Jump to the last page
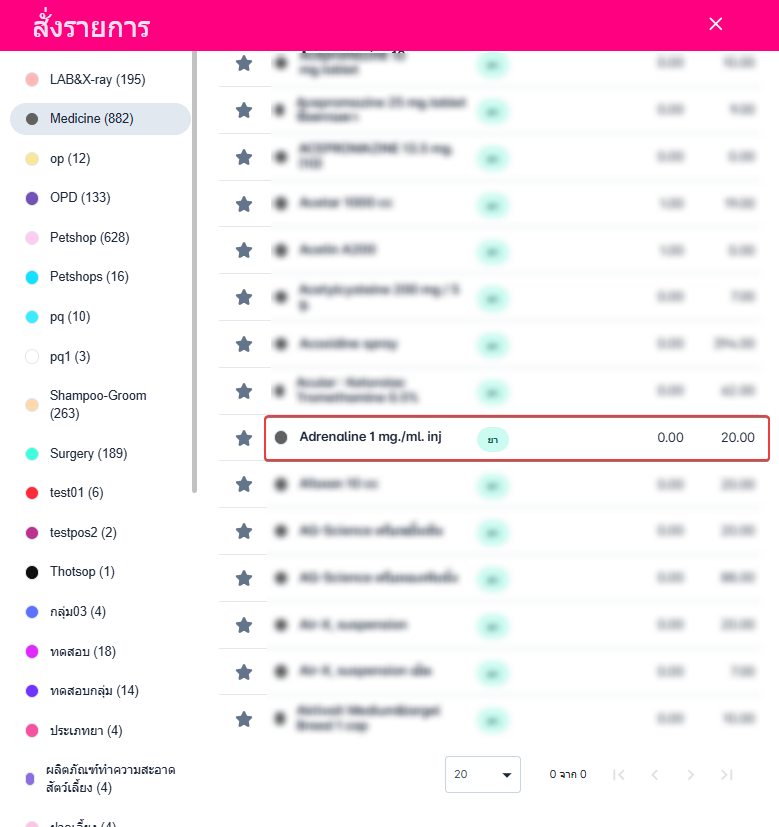This screenshot has width=779, height=827. point(727,774)
